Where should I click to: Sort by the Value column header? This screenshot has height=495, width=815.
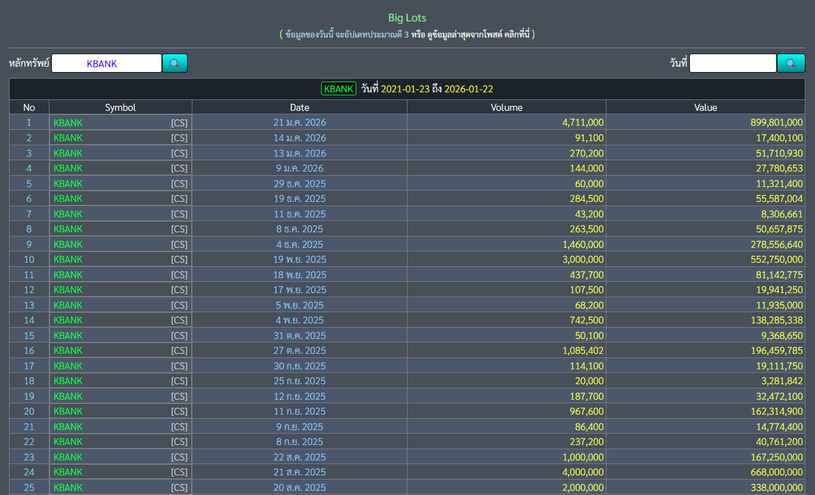705,107
